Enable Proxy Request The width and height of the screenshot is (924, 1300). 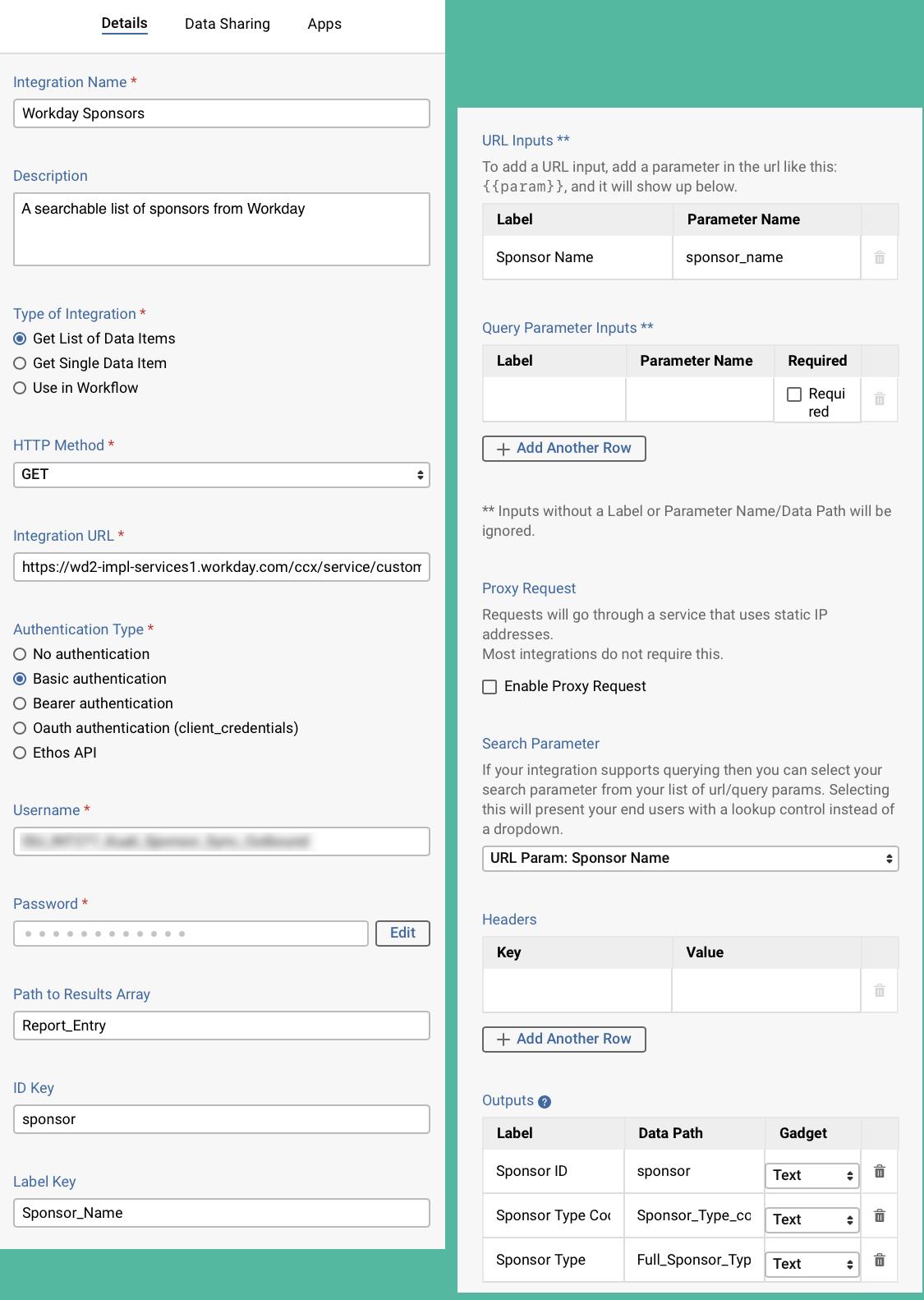coord(490,686)
